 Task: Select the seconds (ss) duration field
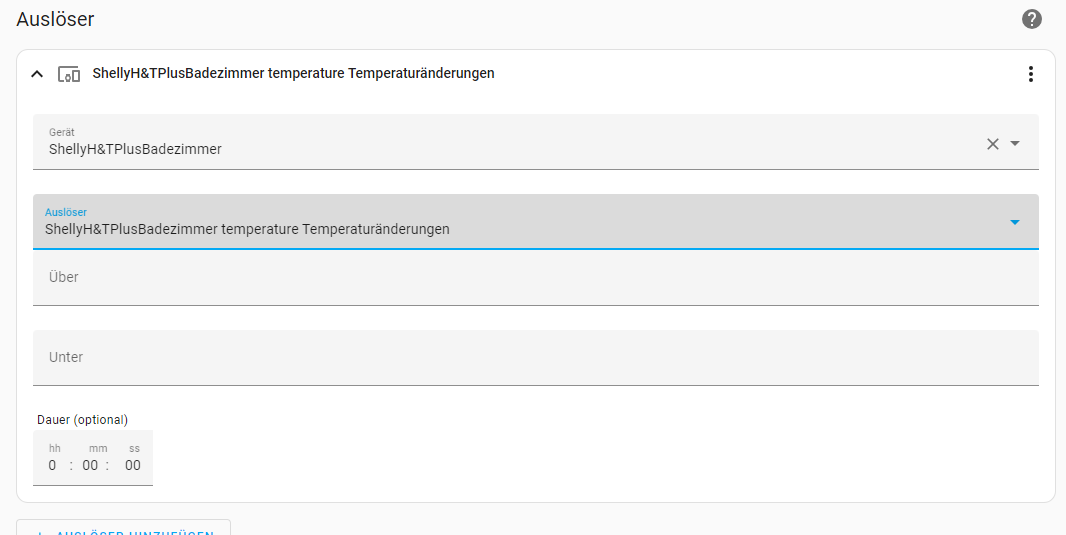133,465
